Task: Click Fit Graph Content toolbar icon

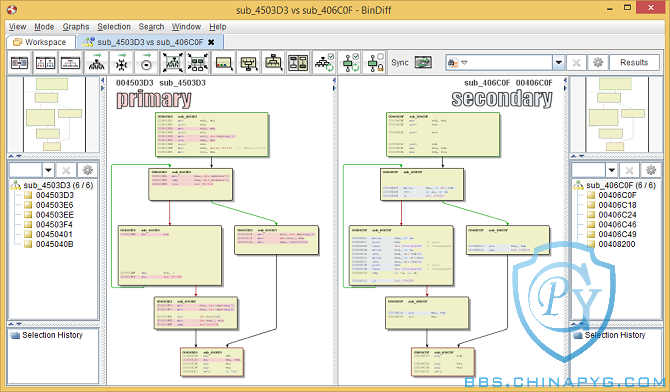Action: tap(173, 63)
